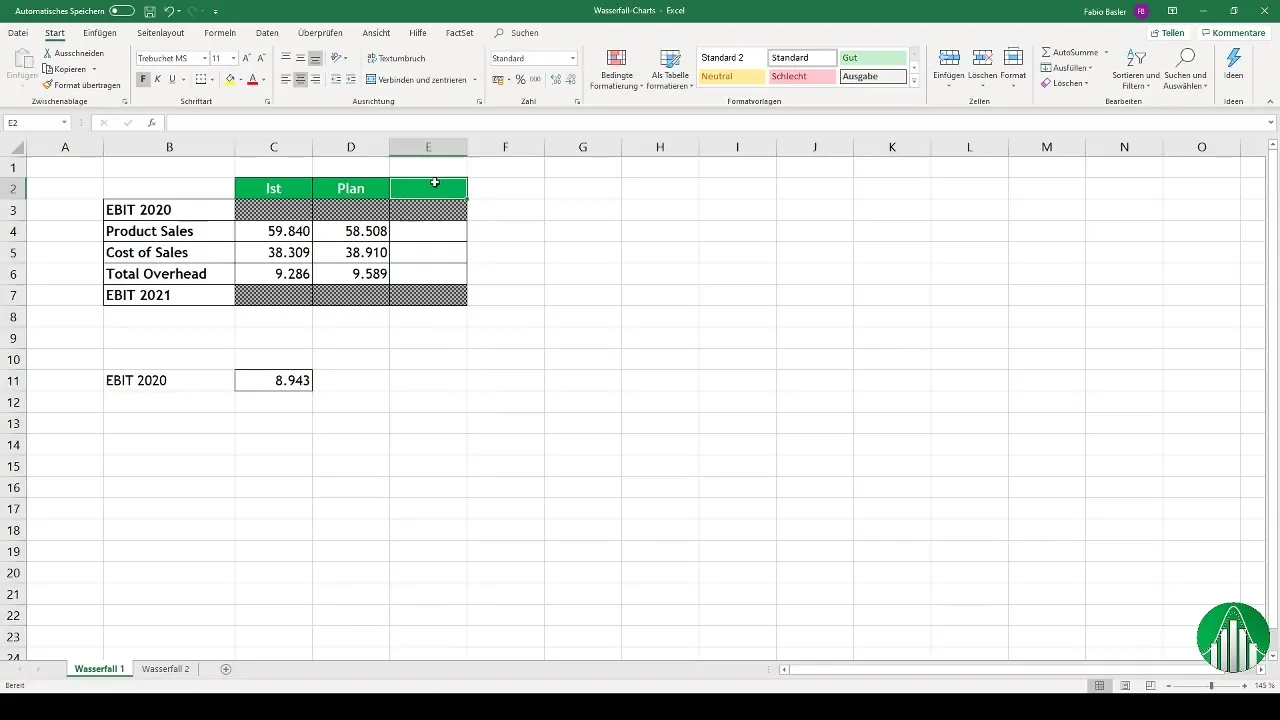
Task: Apply the Neutral cell style
Action: [x=732, y=76]
